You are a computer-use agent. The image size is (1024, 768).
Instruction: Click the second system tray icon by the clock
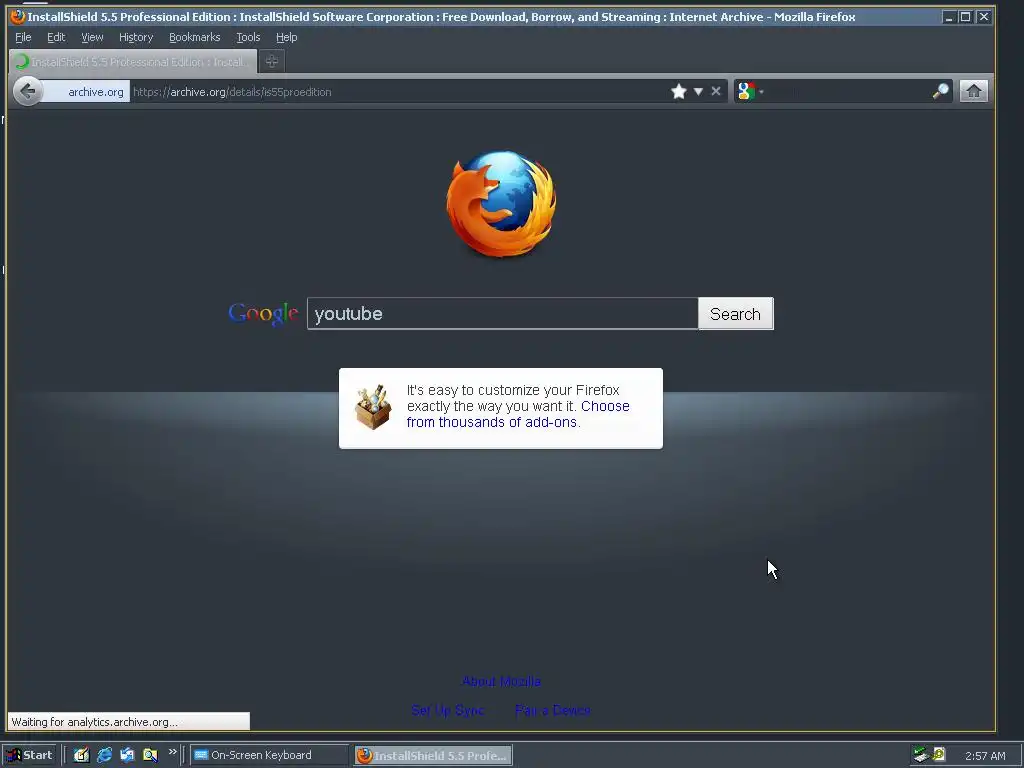pyautogui.click(x=939, y=754)
